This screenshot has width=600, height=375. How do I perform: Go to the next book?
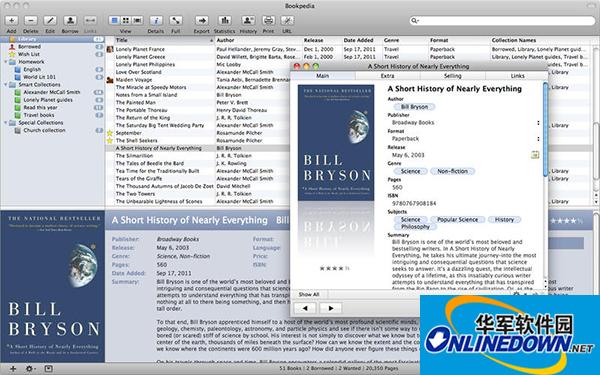click(331, 308)
